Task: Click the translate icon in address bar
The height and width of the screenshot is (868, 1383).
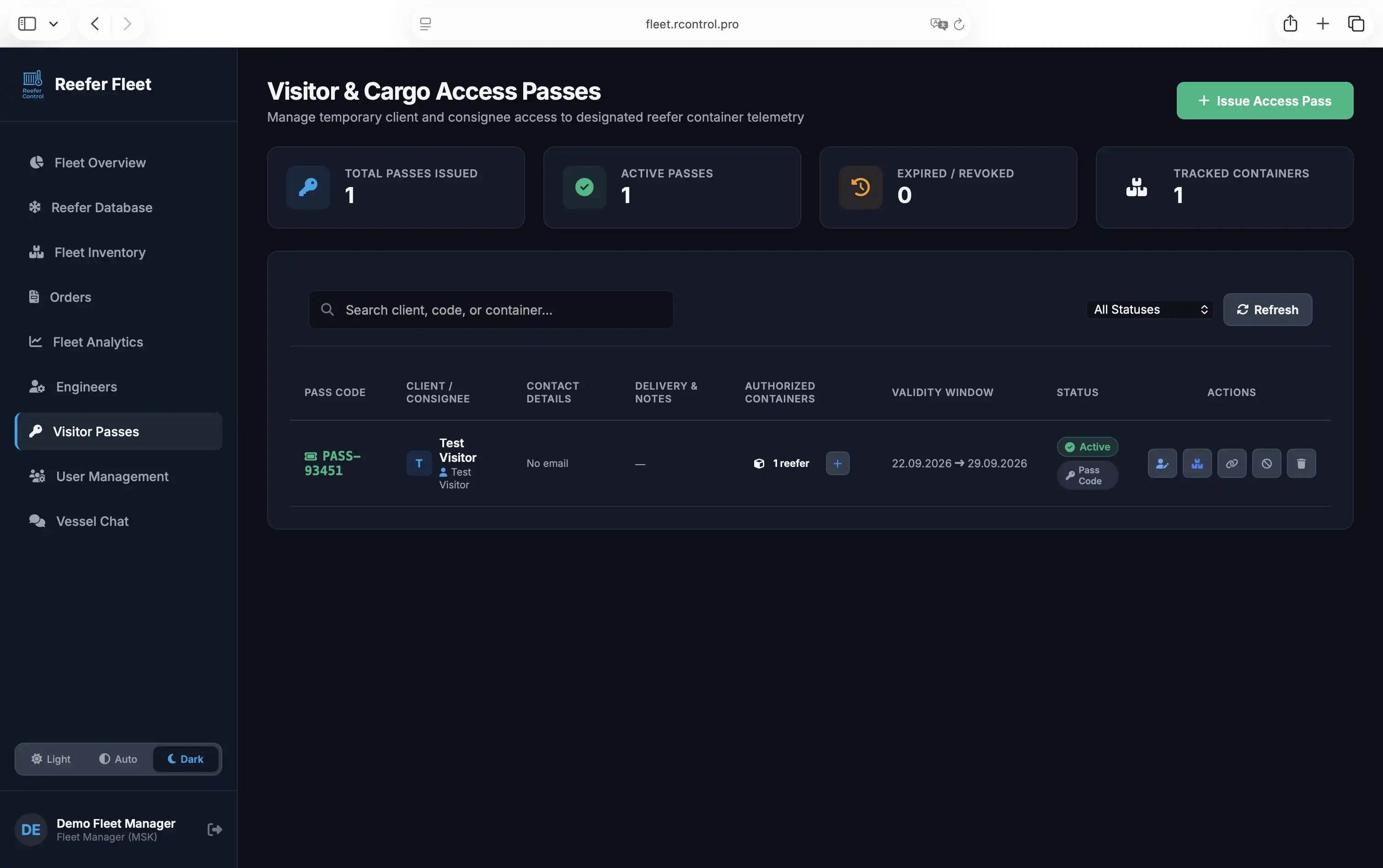Action: (938, 24)
